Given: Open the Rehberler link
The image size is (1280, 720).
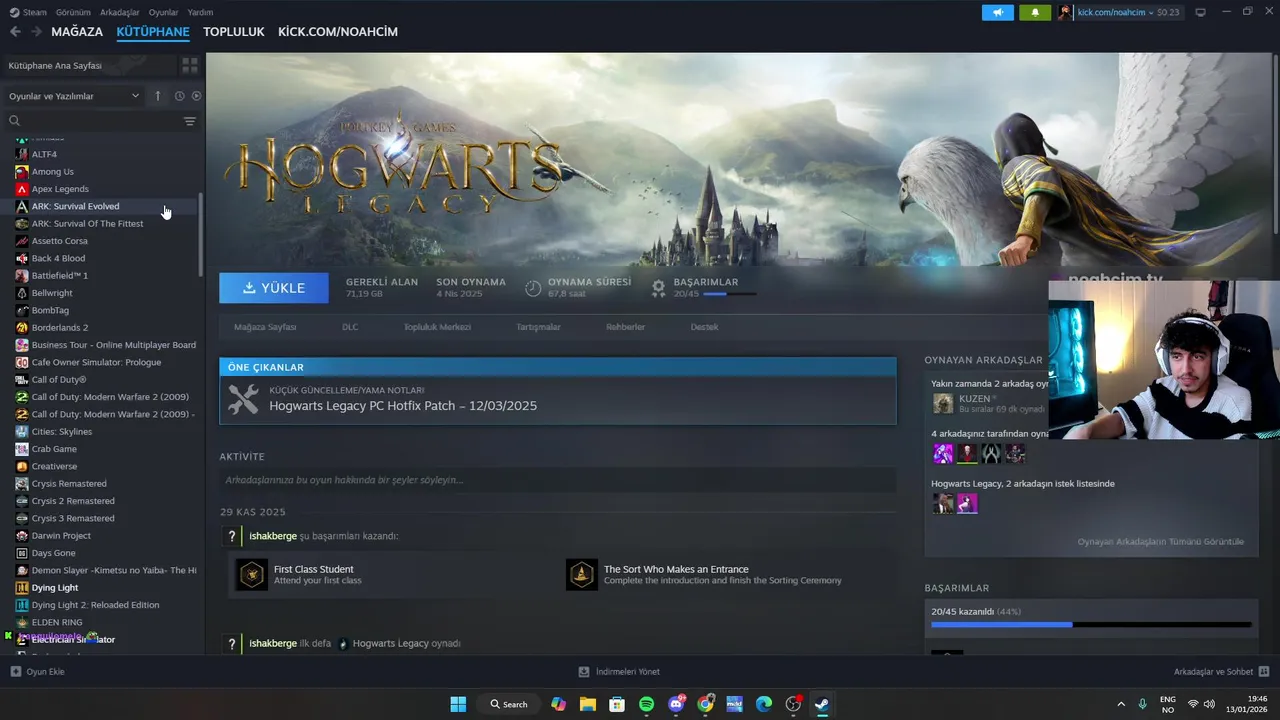Looking at the screenshot, I should [625, 327].
